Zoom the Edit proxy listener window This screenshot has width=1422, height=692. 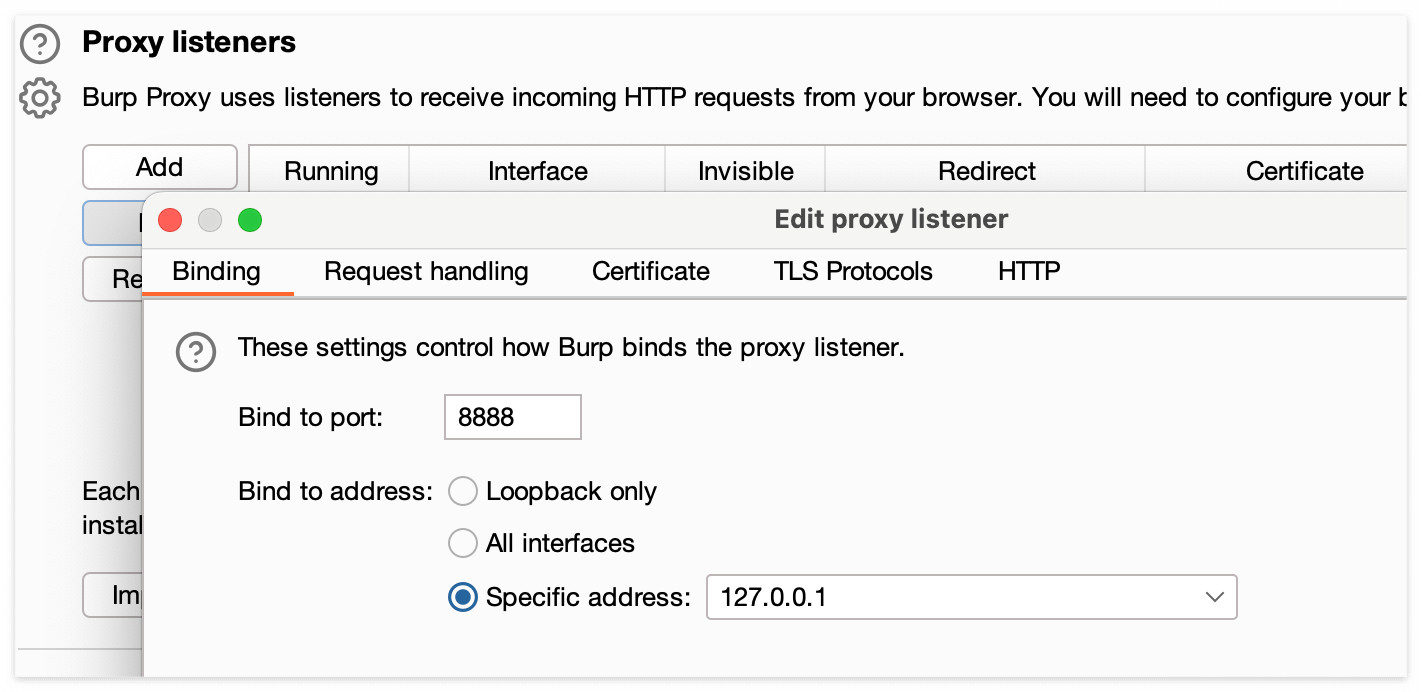tap(250, 220)
